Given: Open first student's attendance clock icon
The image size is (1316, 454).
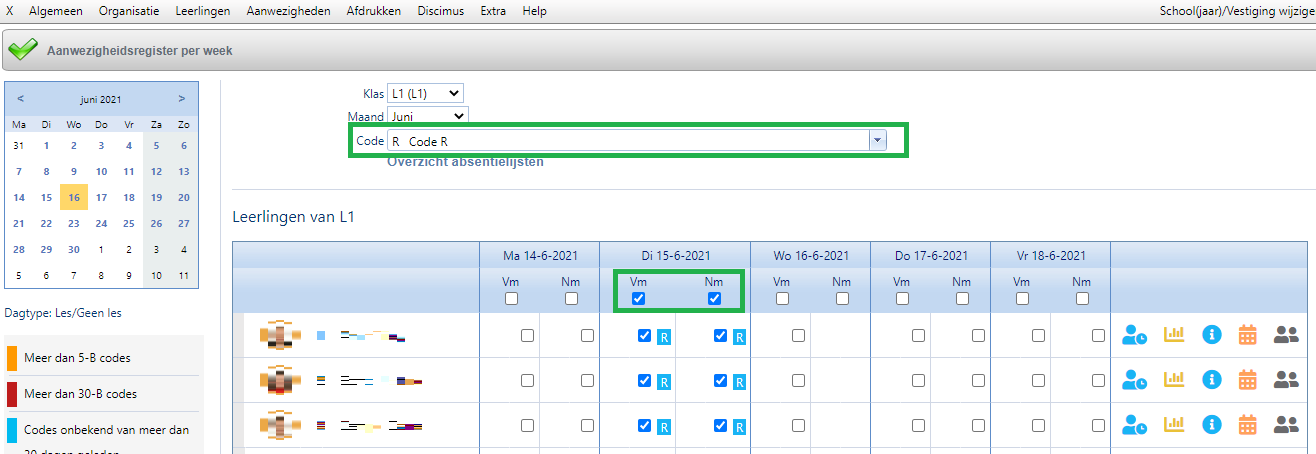Looking at the screenshot, I should (1134, 336).
